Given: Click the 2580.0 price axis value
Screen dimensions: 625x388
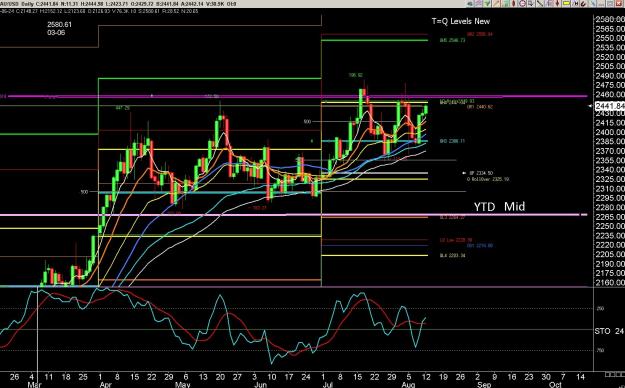Looking at the screenshot, I should [610, 19].
